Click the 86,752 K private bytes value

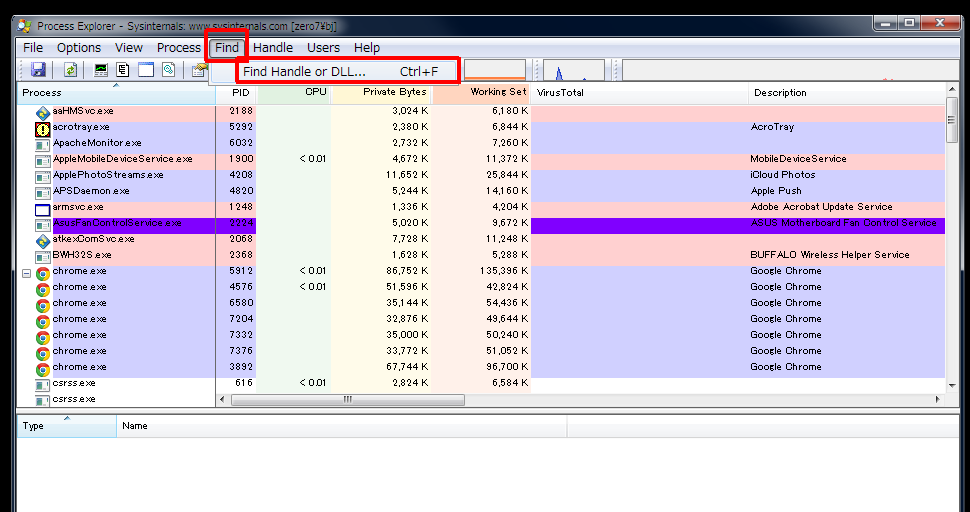pyautogui.click(x=406, y=271)
